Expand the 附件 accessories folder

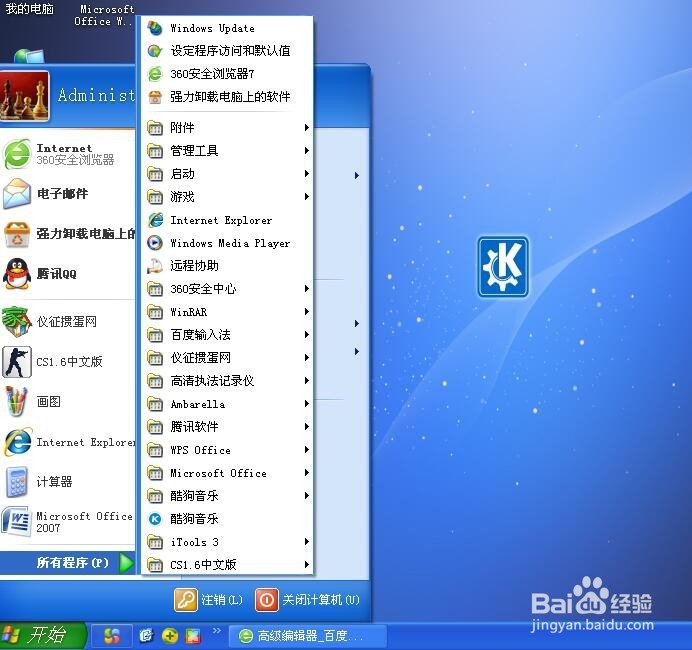tap(227, 128)
